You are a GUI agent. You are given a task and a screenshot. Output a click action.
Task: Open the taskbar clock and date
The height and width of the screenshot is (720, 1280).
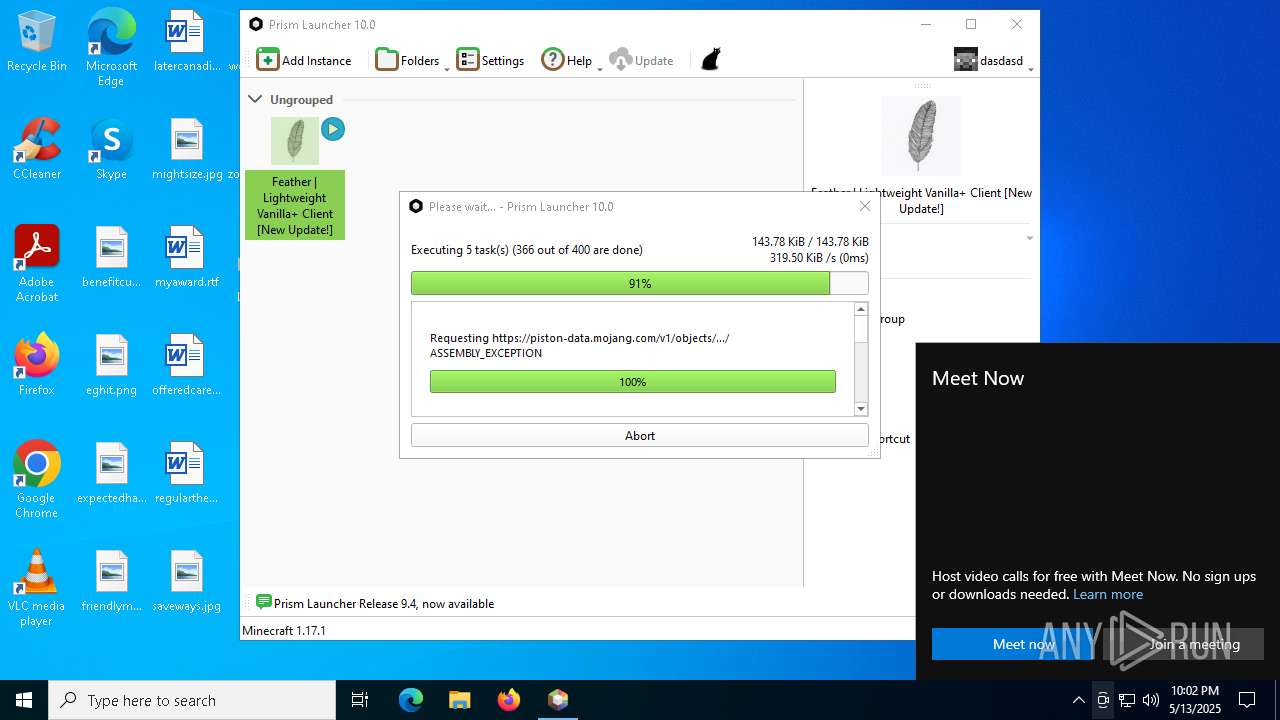1195,700
